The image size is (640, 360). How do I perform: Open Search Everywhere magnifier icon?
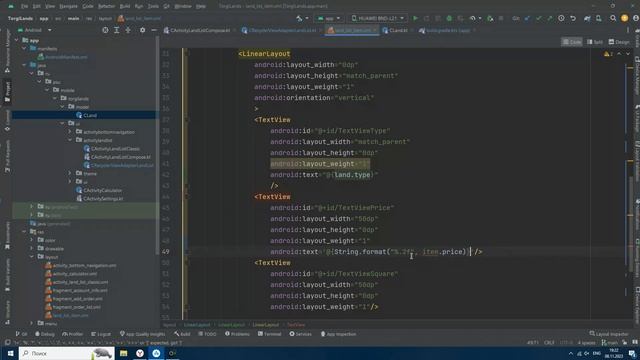click(613, 18)
